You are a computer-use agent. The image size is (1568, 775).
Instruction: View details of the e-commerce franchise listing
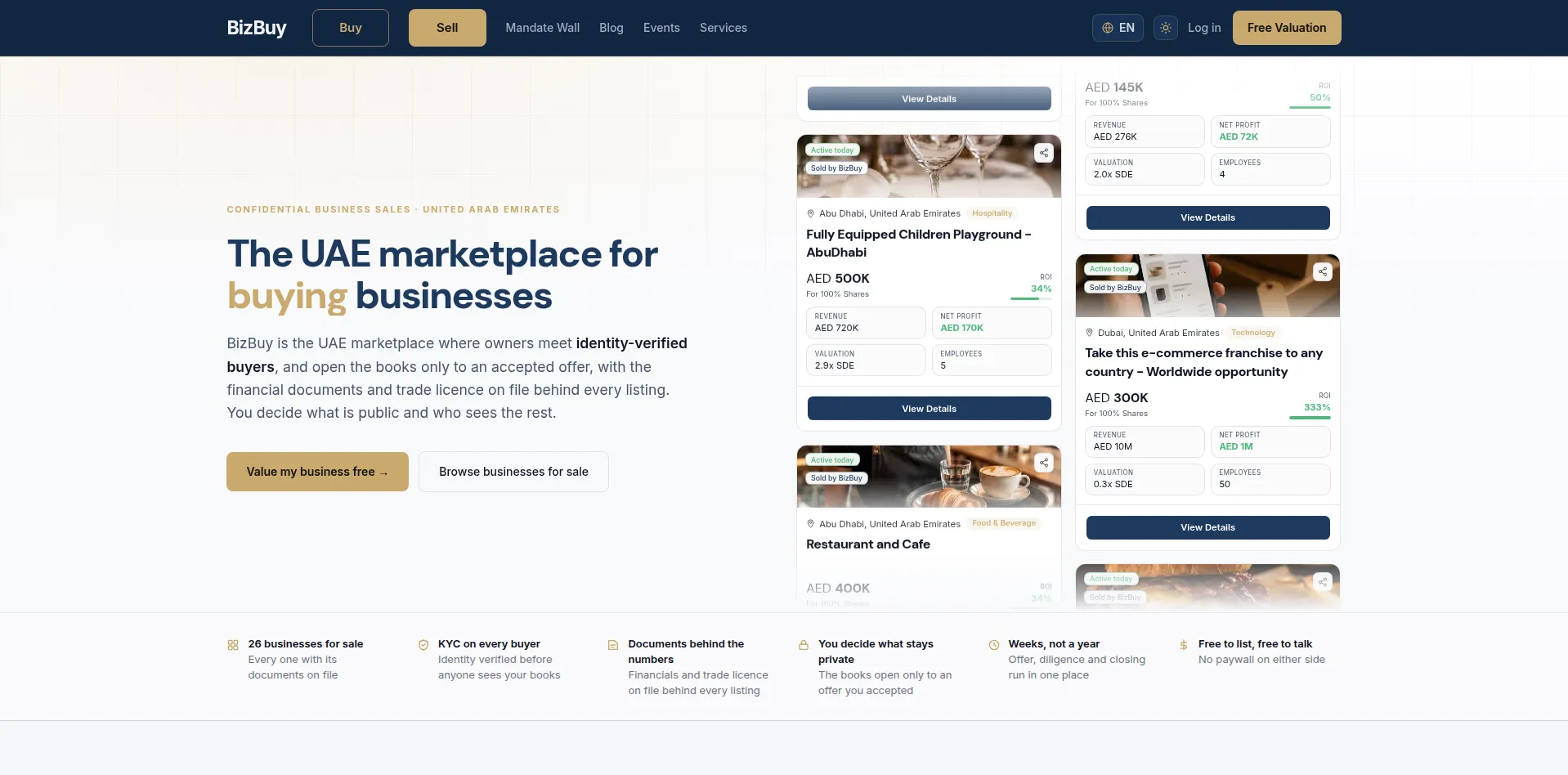pos(1207,527)
